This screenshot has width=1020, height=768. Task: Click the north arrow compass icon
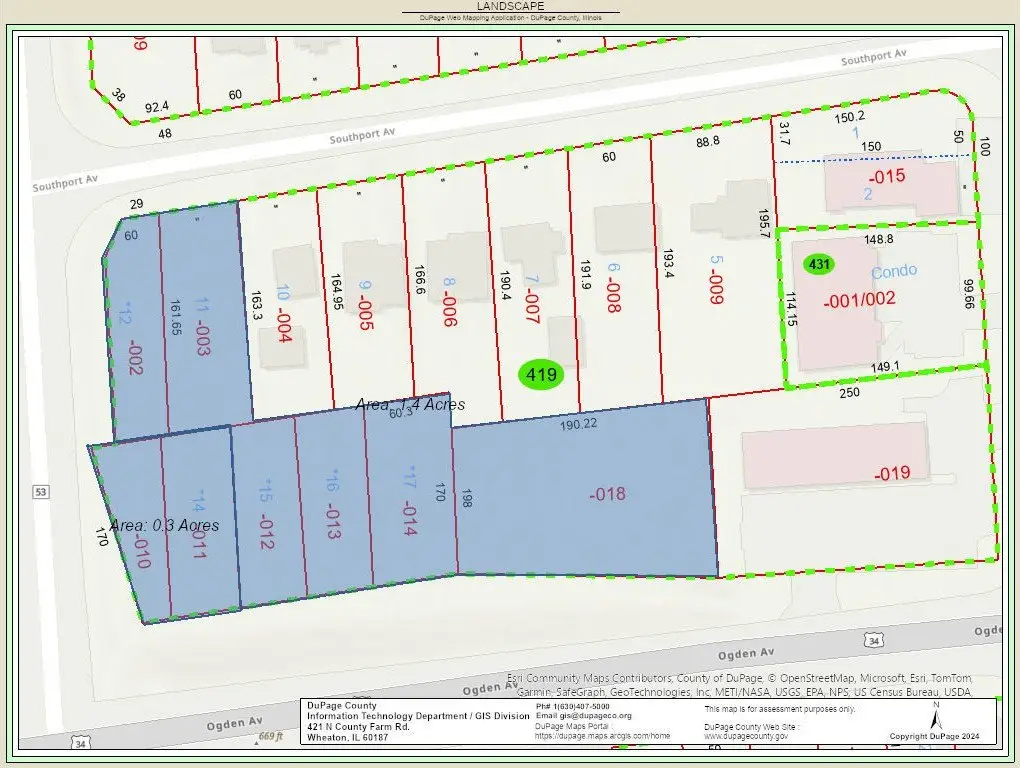pos(935,716)
